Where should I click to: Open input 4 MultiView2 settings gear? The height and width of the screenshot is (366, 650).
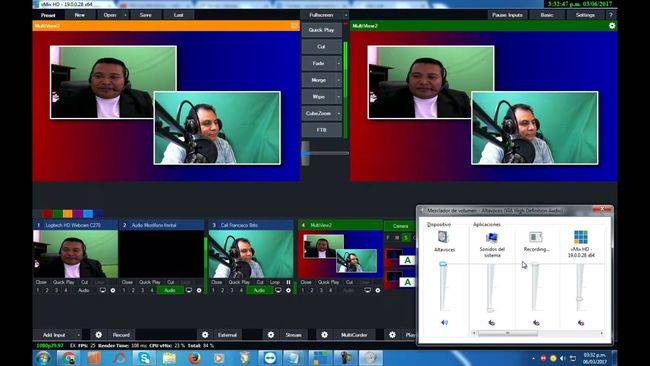tap(378, 290)
